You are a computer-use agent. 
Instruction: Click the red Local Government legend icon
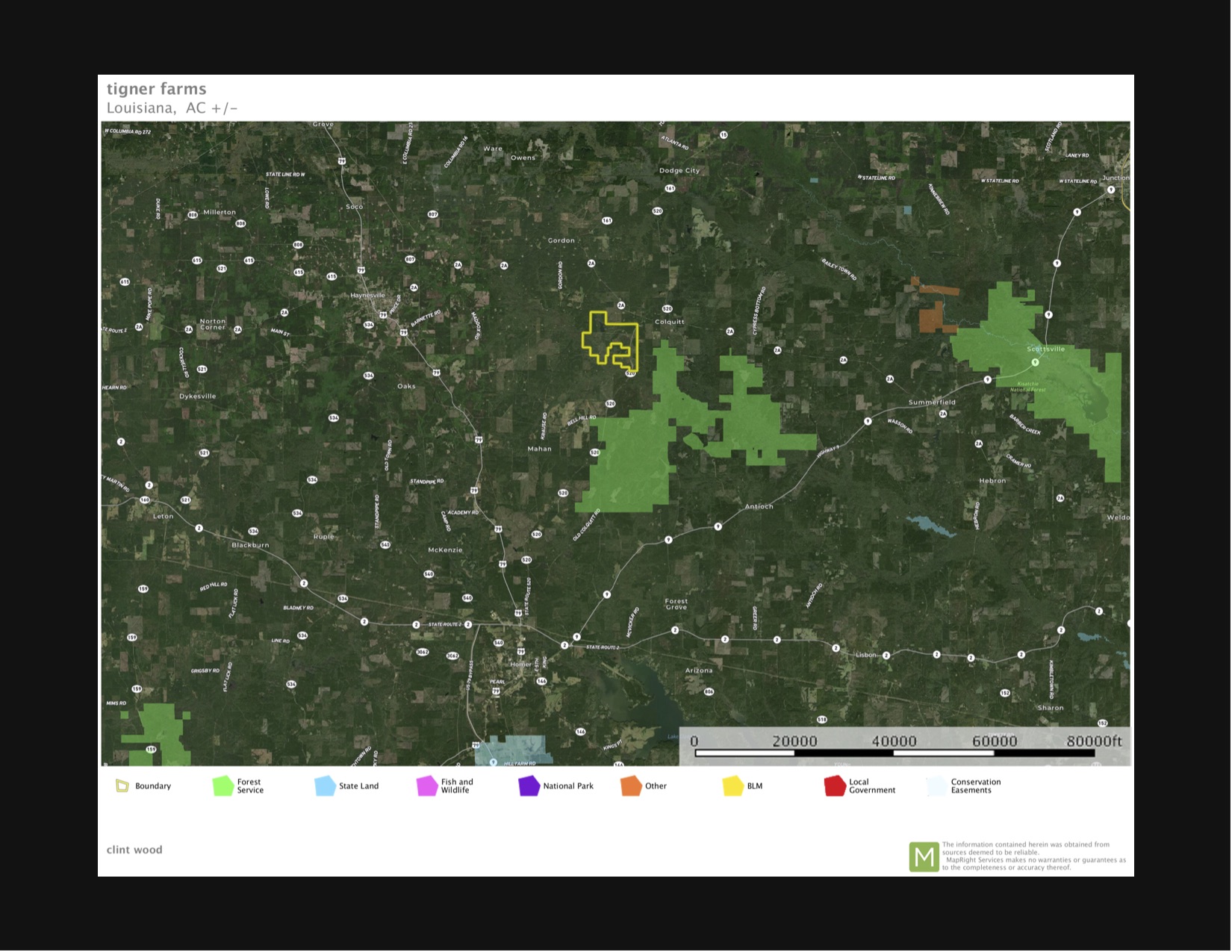coord(835,786)
